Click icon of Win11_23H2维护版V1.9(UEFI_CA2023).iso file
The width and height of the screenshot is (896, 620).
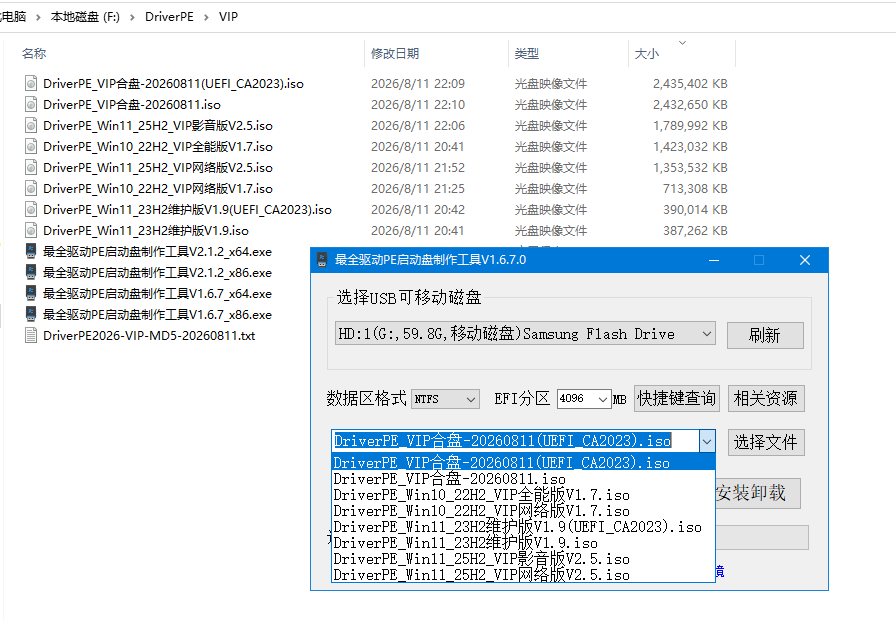pos(31,210)
